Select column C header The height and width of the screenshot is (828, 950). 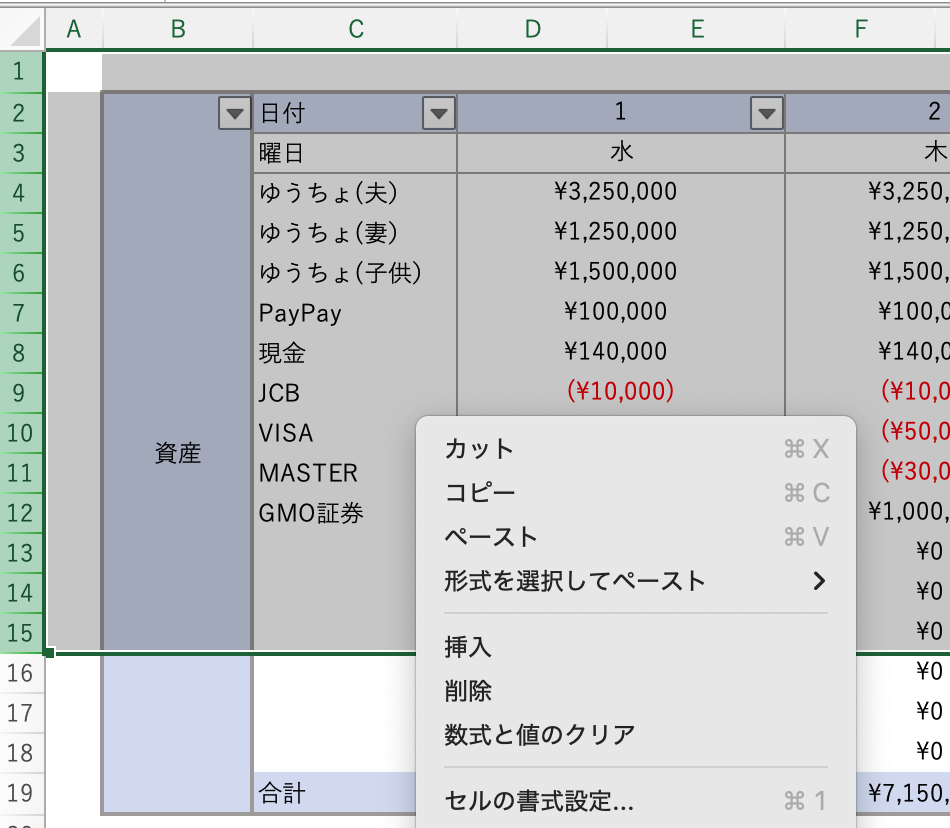355,30
